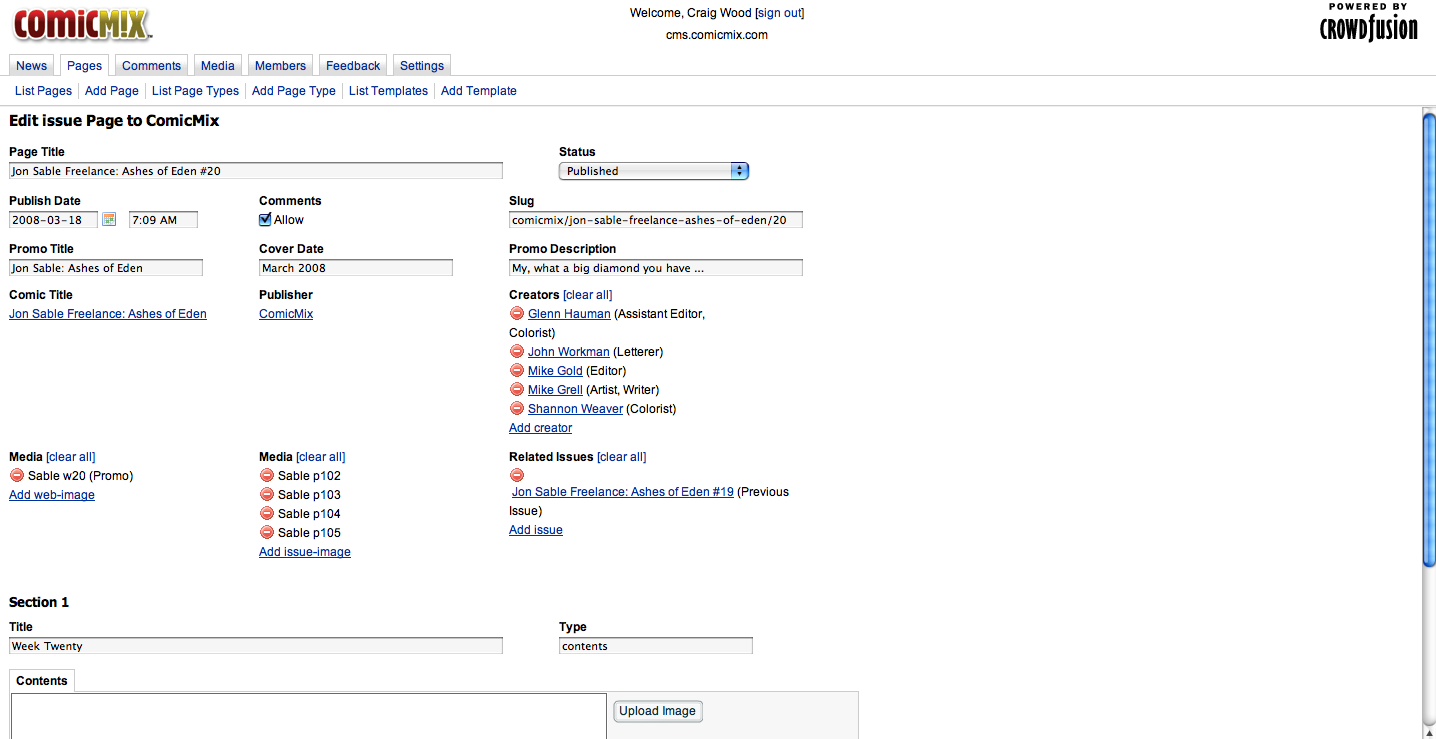The width and height of the screenshot is (1436, 739).
Task: Open the News tab
Action: 32,66
